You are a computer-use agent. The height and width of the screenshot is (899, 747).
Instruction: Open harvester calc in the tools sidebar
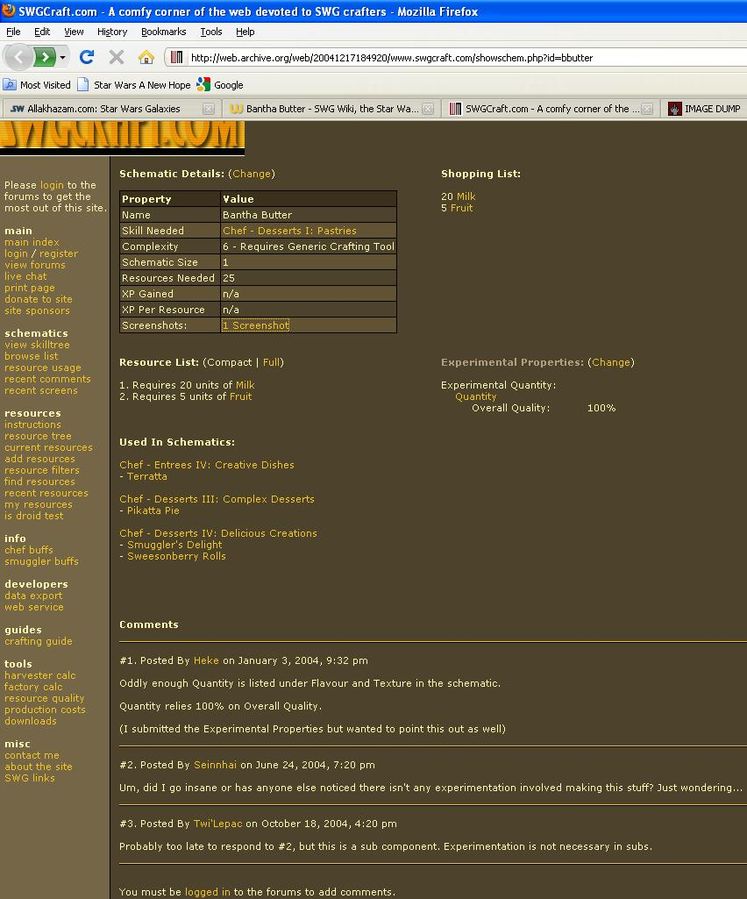tap(40, 676)
